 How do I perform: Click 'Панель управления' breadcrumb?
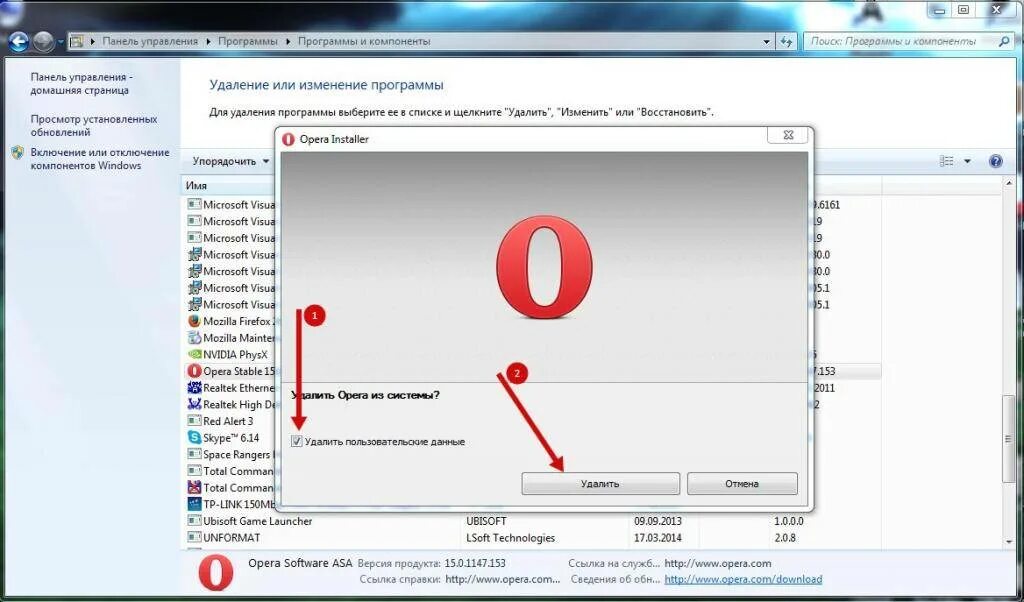click(x=150, y=41)
